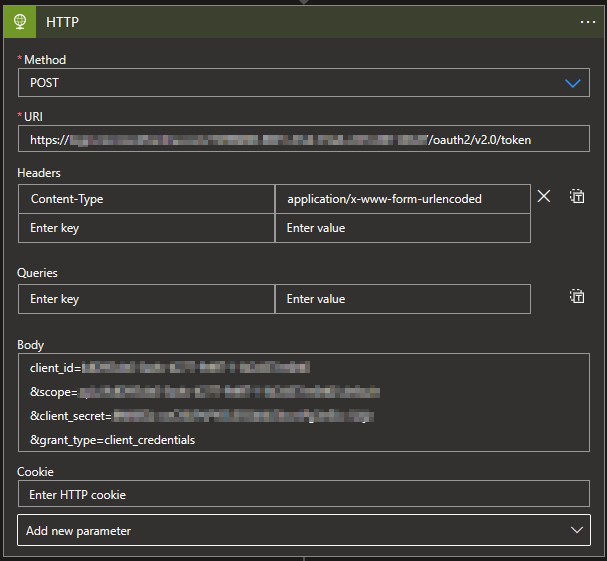Viewport: 607px width, 561px height.
Task: Click the URI input field
Action: [x=304, y=139]
